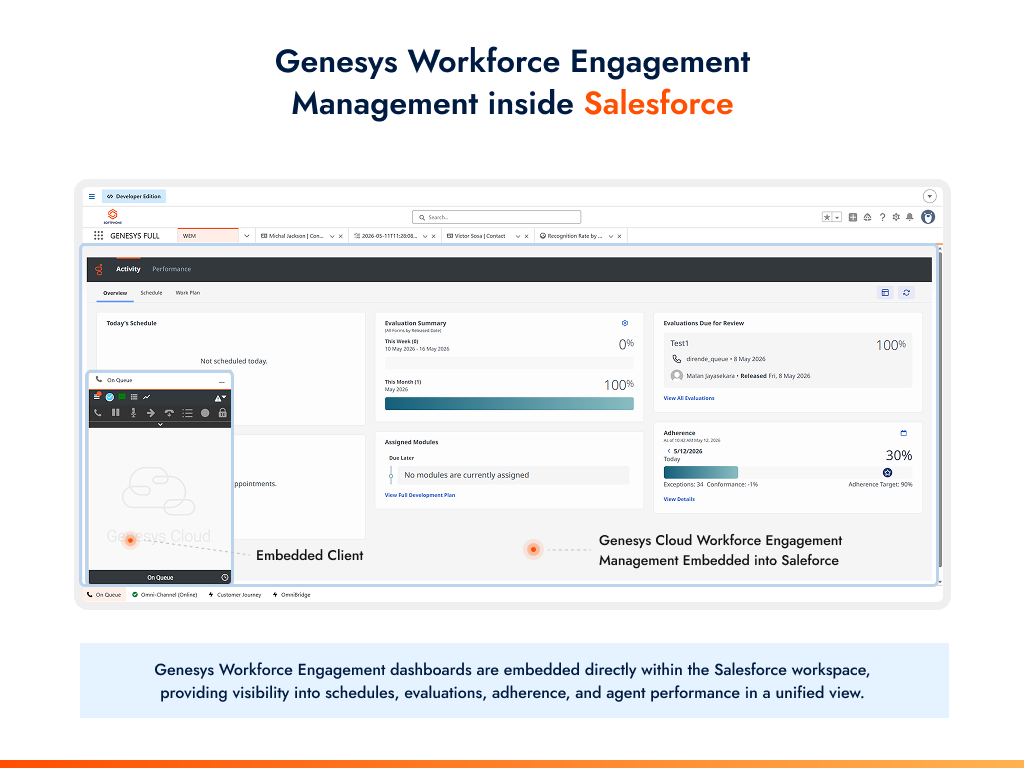Toggle the On Queue status bar
The height and width of the screenshot is (768, 1024).
(x=160, y=577)
